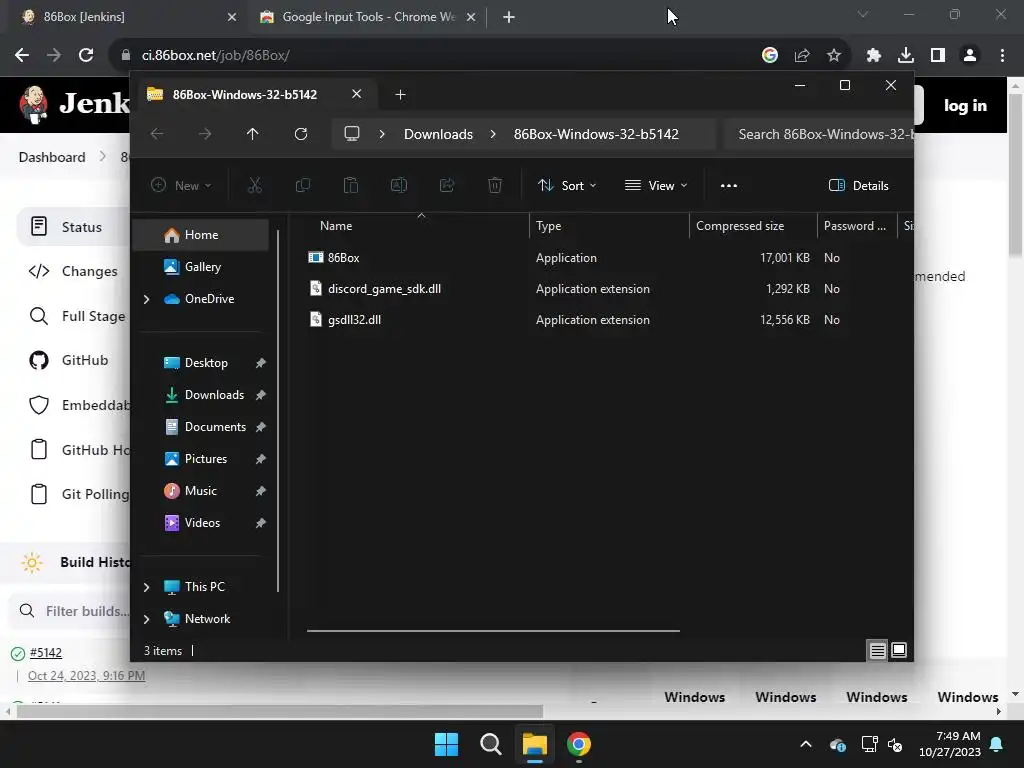Open pinned Music folder
This screenshot has height=768, width=1024.
coord(200,491)
